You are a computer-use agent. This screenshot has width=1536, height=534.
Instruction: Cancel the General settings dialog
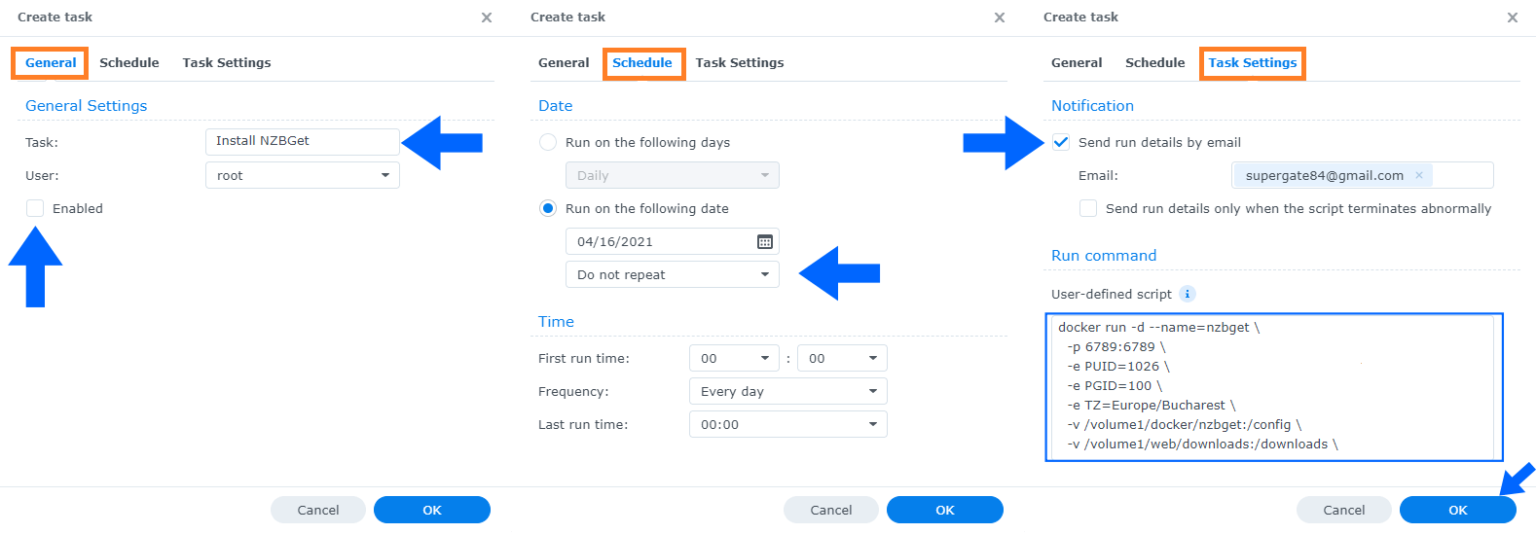pos(318,510)
